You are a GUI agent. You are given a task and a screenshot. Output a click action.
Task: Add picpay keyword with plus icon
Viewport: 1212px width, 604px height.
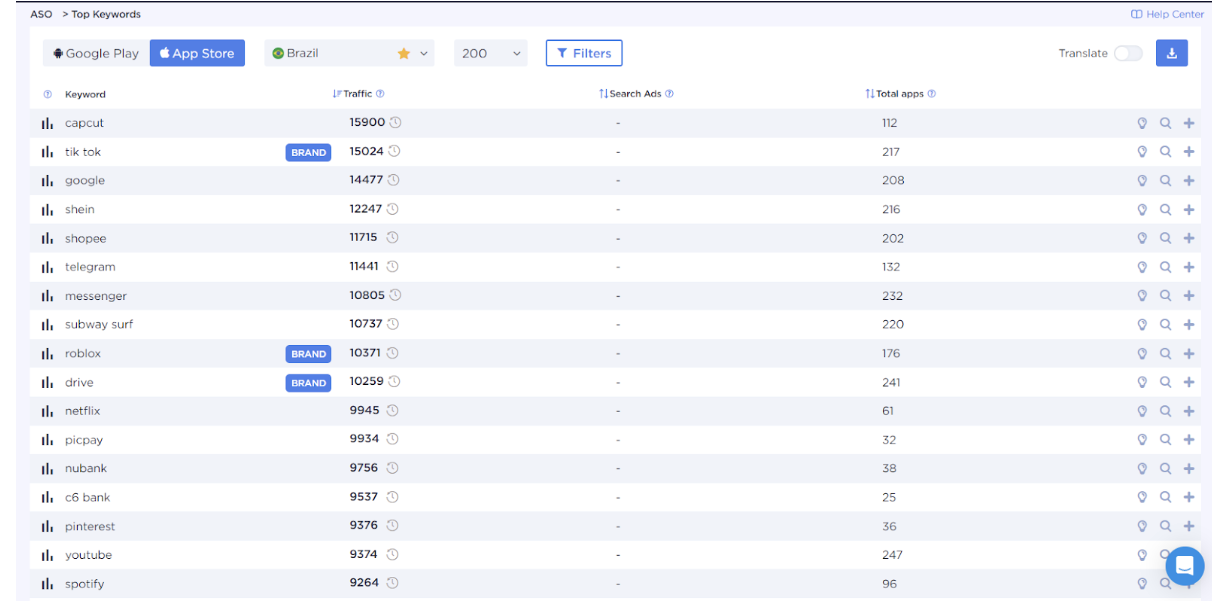(1189, 439)
